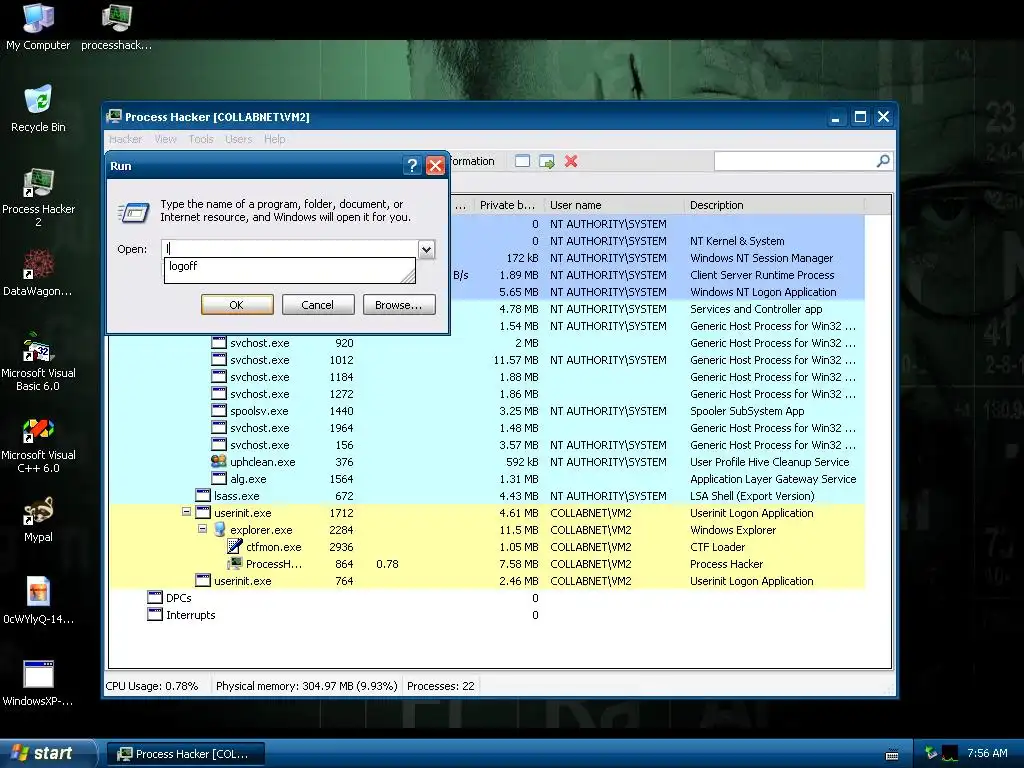Screen dimensions: 1024x768
Task: Select lsass.exe process row
Action: click(486, 496)
